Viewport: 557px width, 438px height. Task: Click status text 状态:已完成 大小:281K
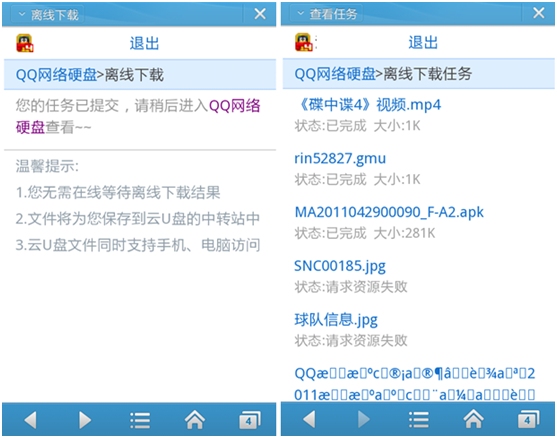365,233
